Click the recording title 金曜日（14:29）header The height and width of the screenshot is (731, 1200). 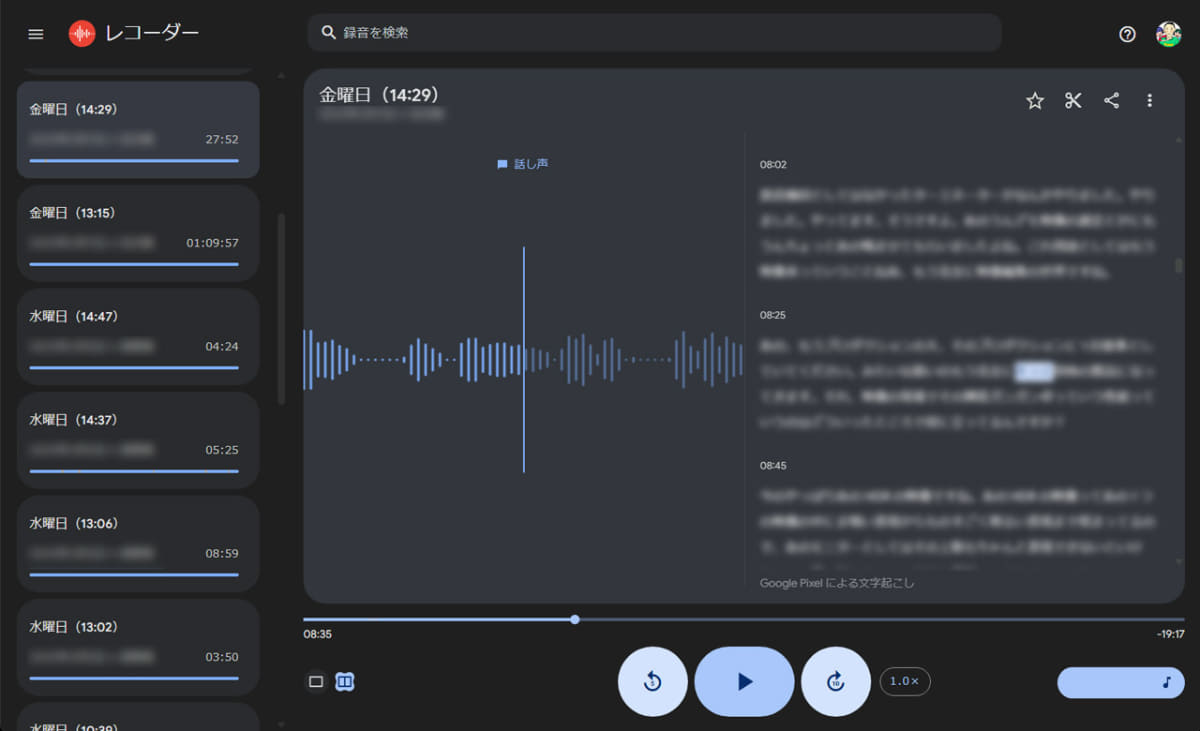point(380,95)
